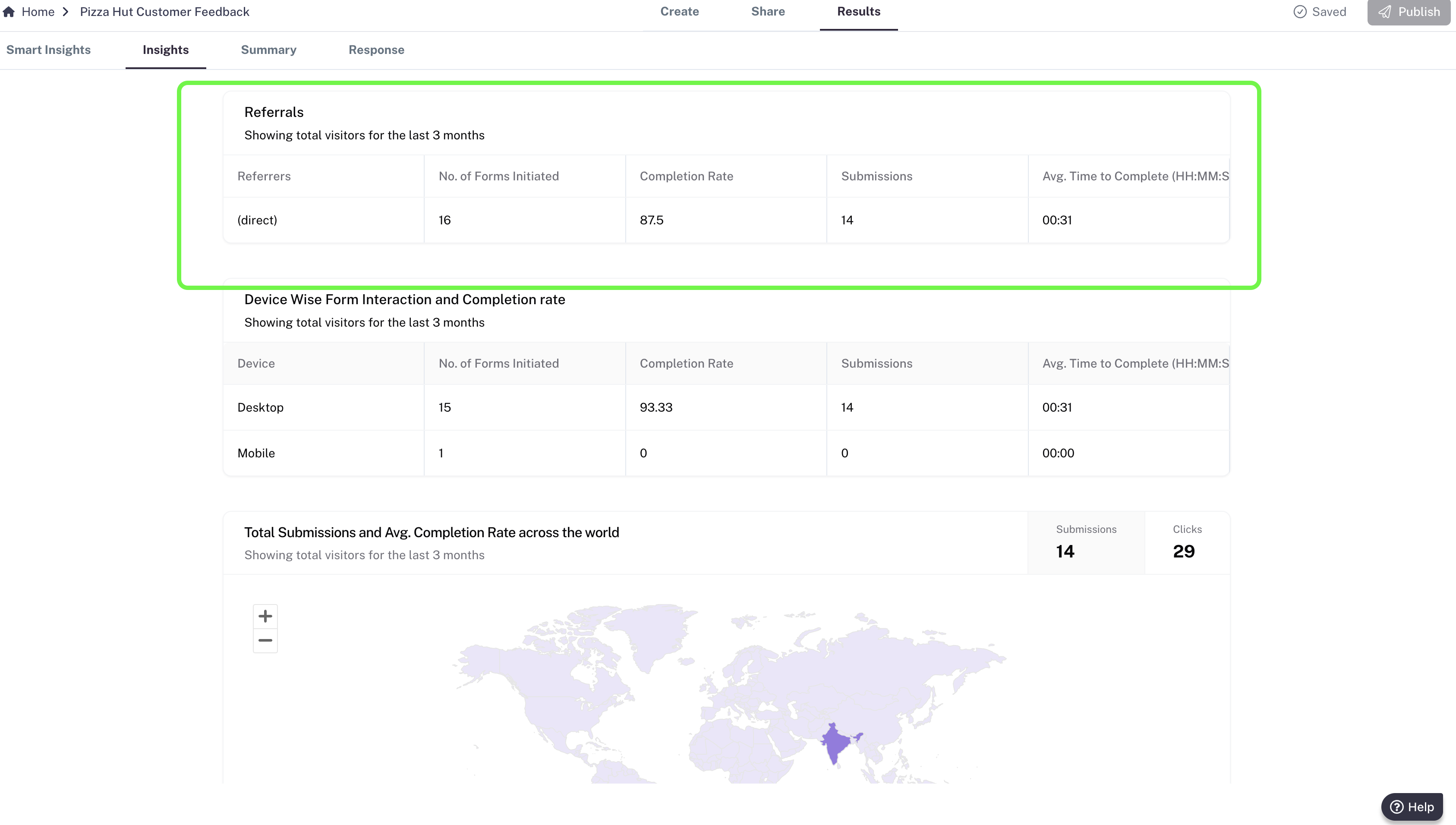Click the (direct) referrer row
The height and width of the screenshot is (825, 1456).
coord(257,220)
